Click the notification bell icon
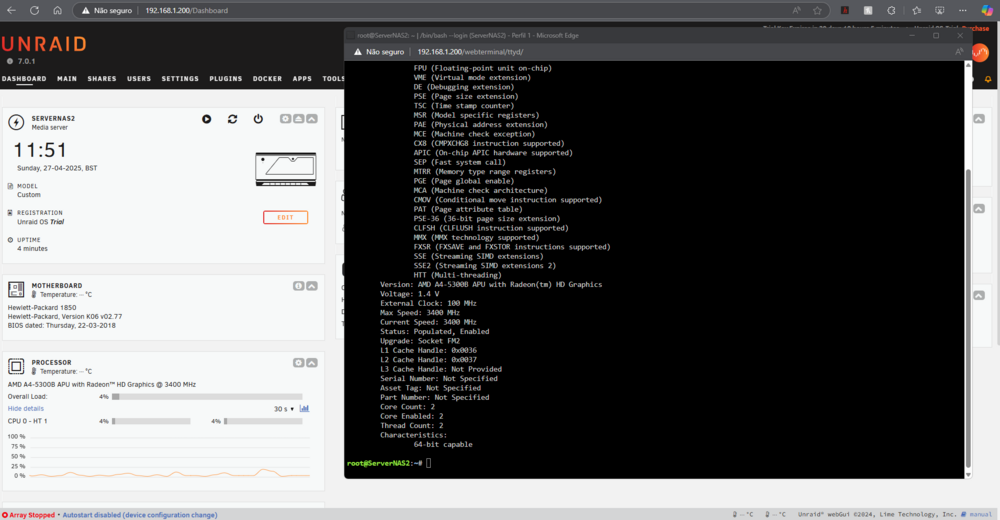 [x=988, y=80]
